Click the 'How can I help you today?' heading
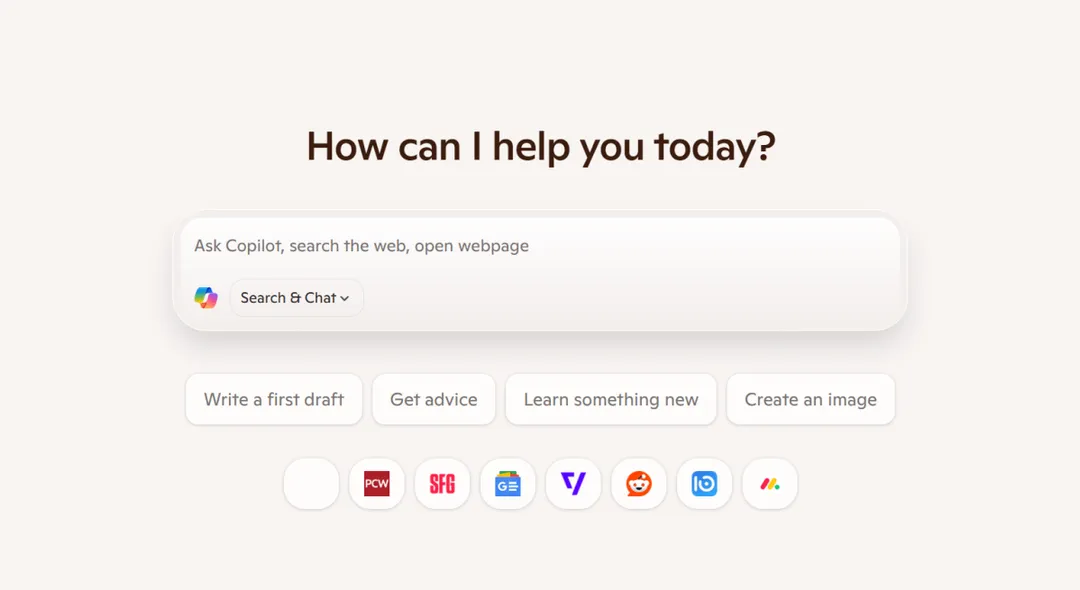 (541, 146)
